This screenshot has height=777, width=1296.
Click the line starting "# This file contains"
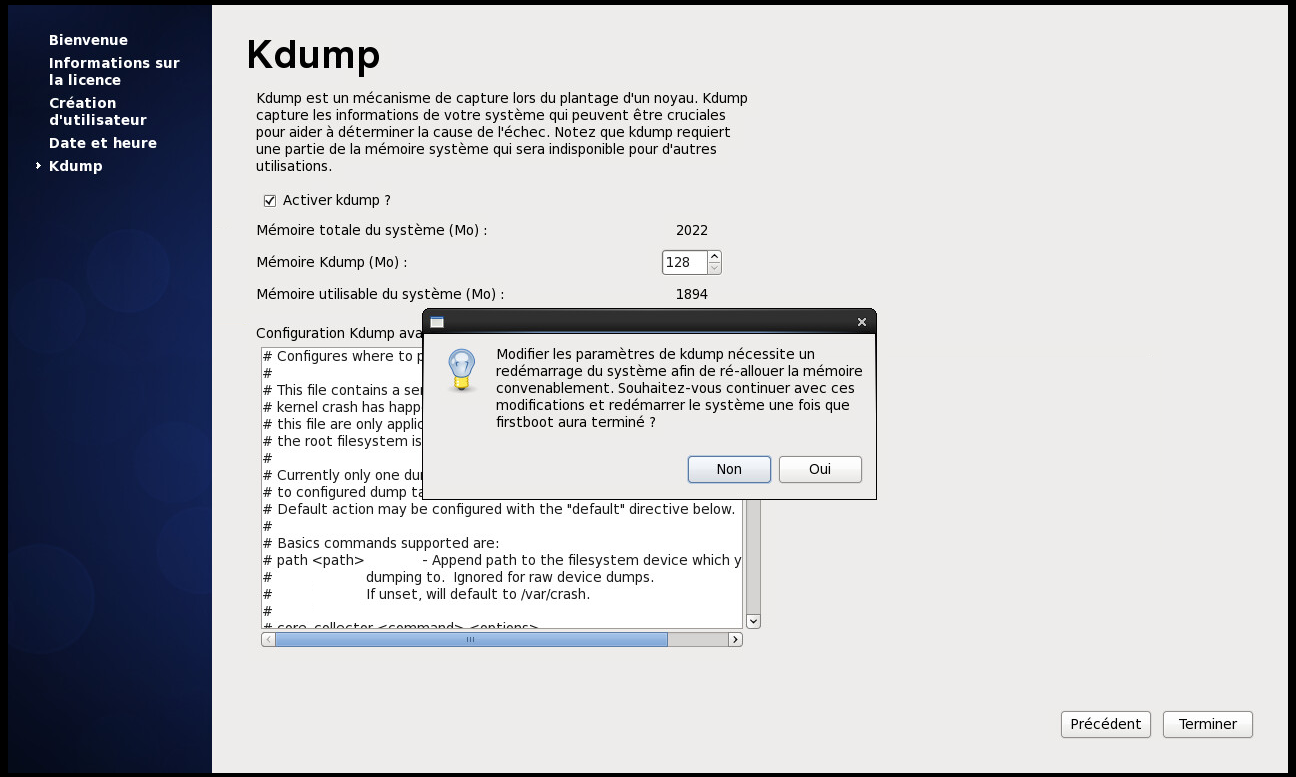(x=343, y=390)
